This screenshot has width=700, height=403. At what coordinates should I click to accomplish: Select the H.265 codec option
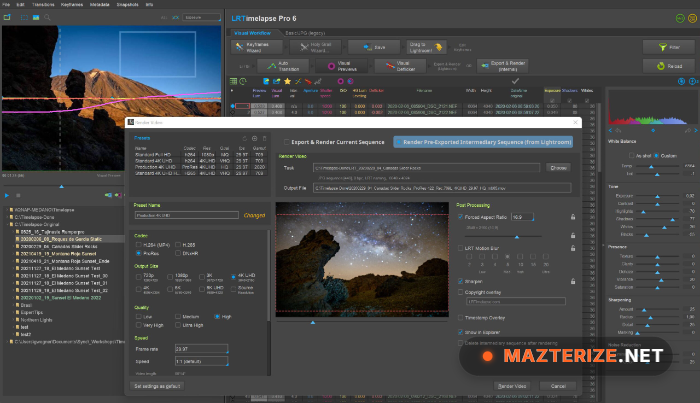(x=178, y=245)
